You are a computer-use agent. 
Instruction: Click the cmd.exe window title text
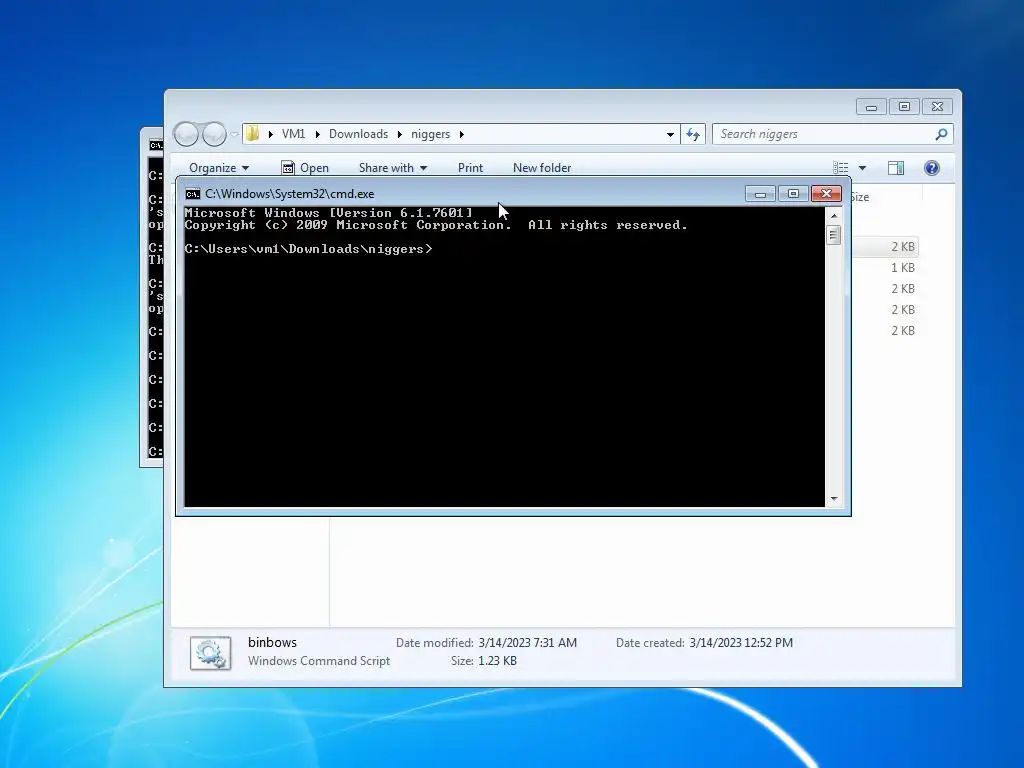click(289, 194)
